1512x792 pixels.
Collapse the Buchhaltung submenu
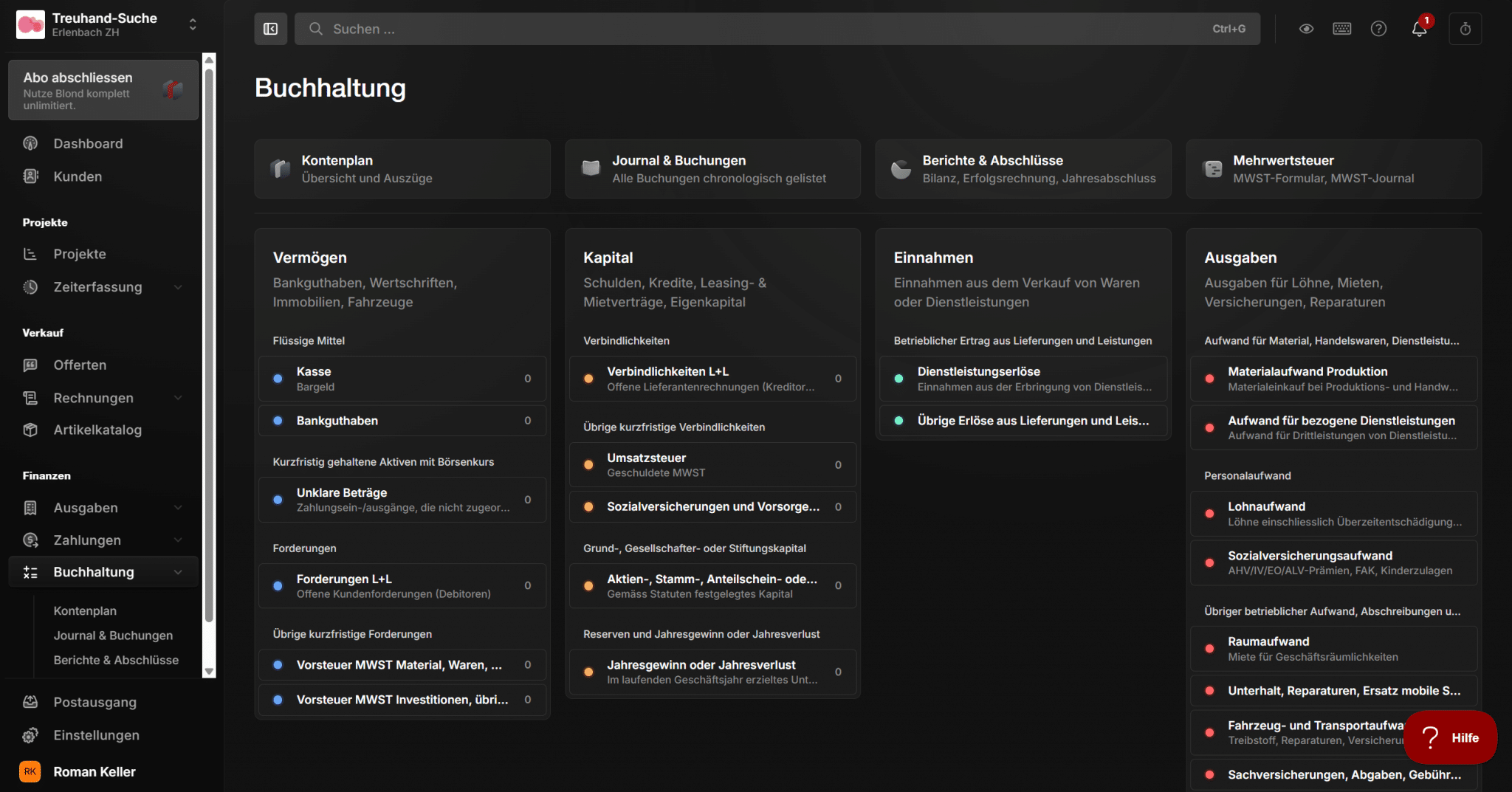[x=178, y=571]
